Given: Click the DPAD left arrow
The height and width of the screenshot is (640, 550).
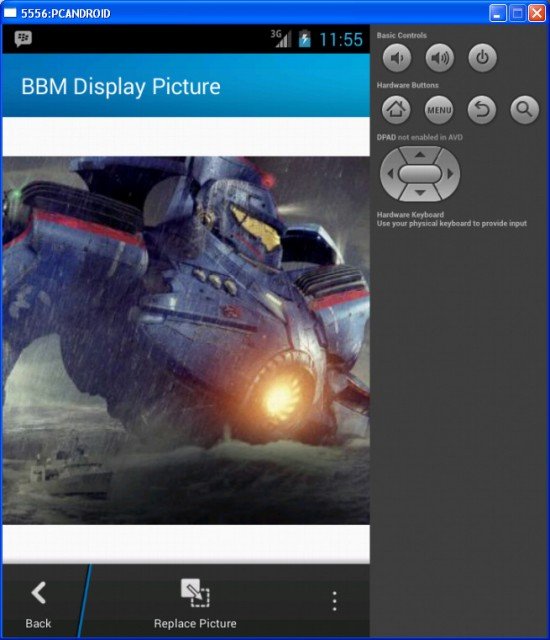Looking at the screenshot, I should pyautogui.click(x=390, y=174).
